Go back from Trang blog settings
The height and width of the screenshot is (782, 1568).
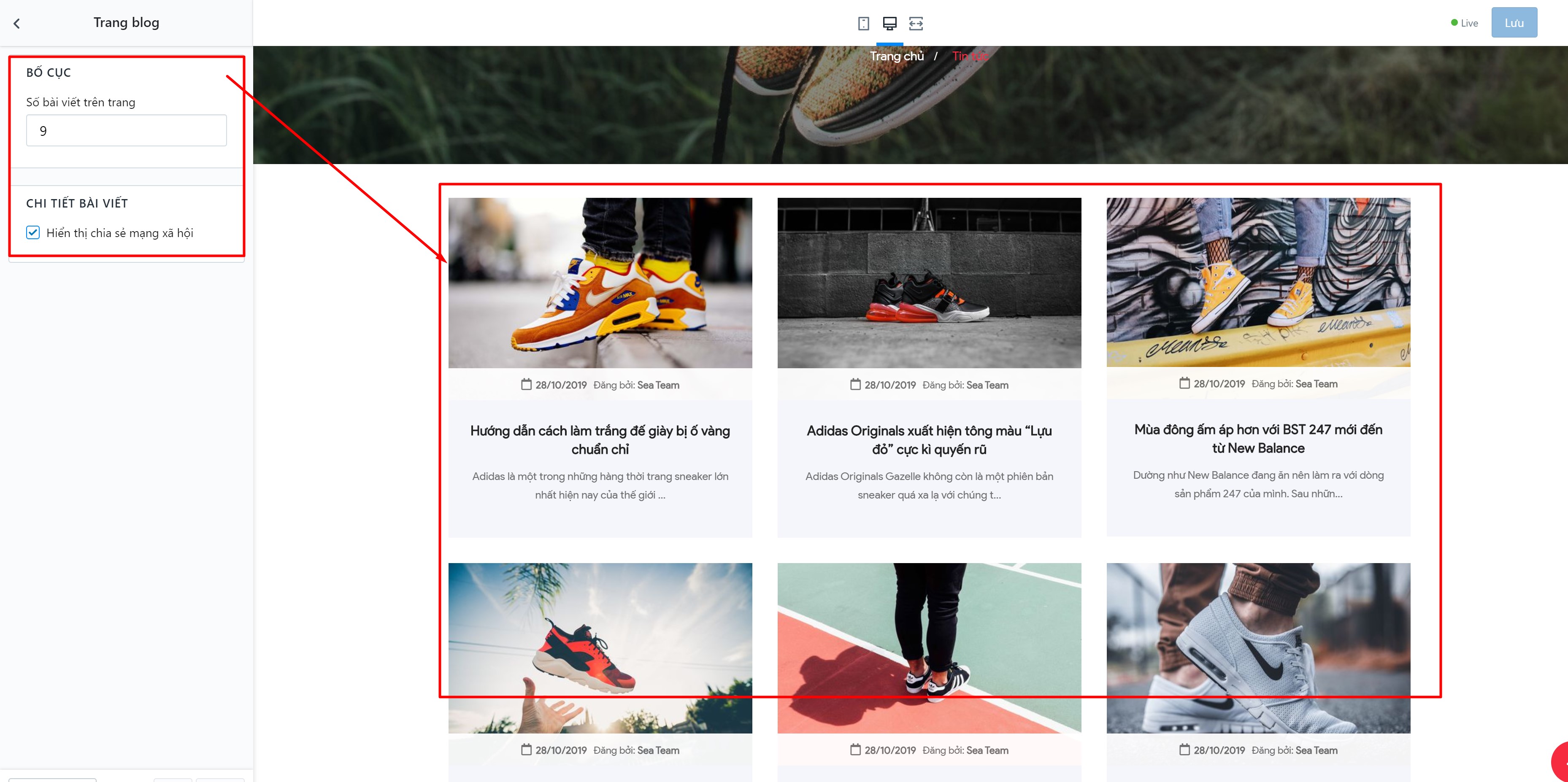pos(17,23)
